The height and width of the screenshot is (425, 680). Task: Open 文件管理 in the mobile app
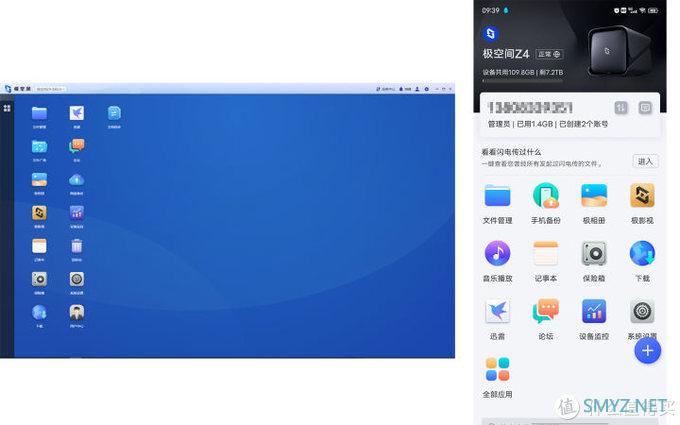point(497,196)
